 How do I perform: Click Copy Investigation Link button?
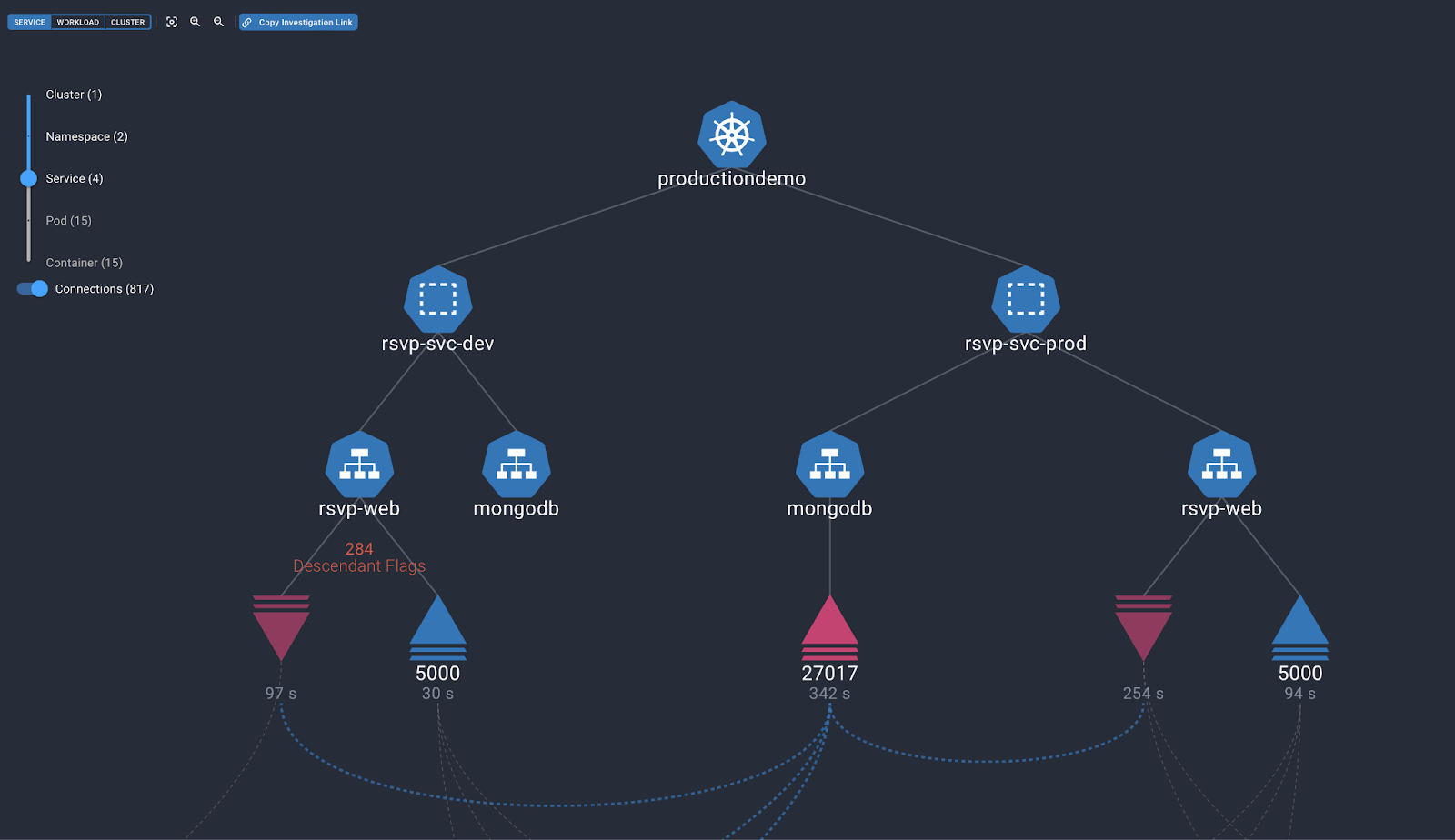(x=298, y=22)
